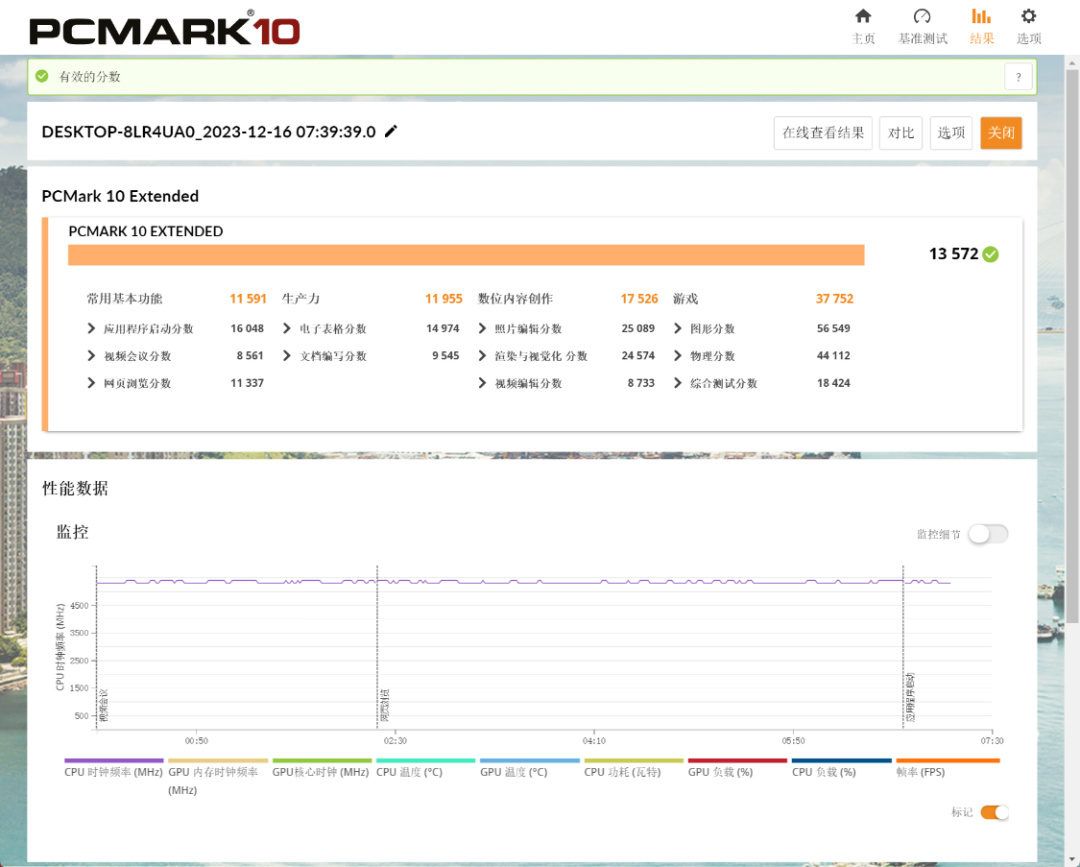Click the question mark help button
The image size is (1080, 867).
tap(1018, 77)
